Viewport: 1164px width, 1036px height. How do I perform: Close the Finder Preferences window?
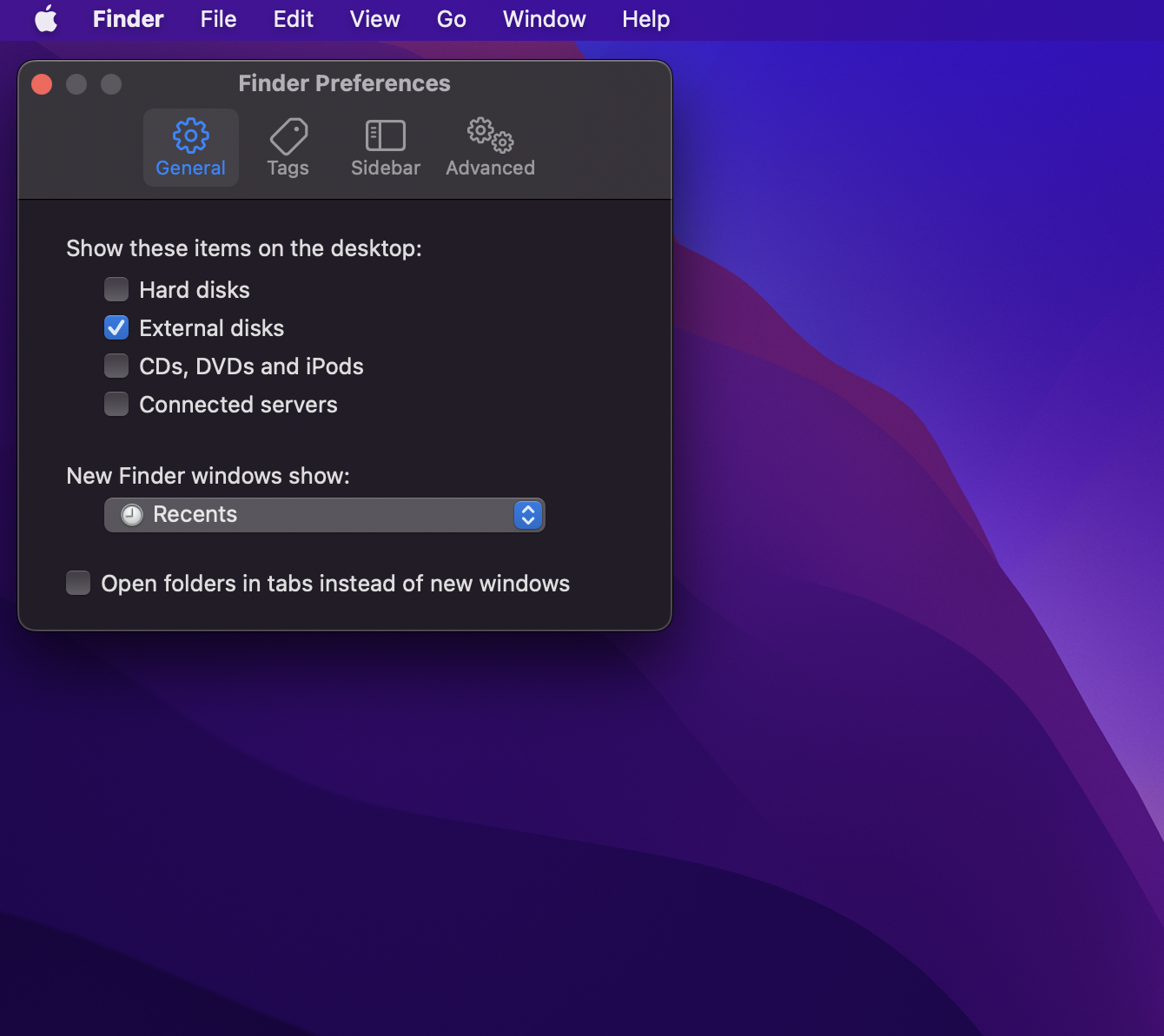(42, 84)
